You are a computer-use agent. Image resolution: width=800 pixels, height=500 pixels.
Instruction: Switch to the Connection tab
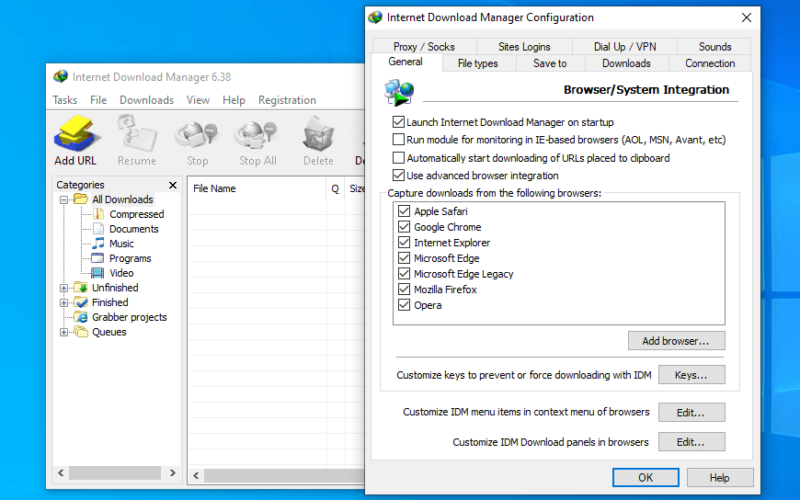click(x=710, y=63)
